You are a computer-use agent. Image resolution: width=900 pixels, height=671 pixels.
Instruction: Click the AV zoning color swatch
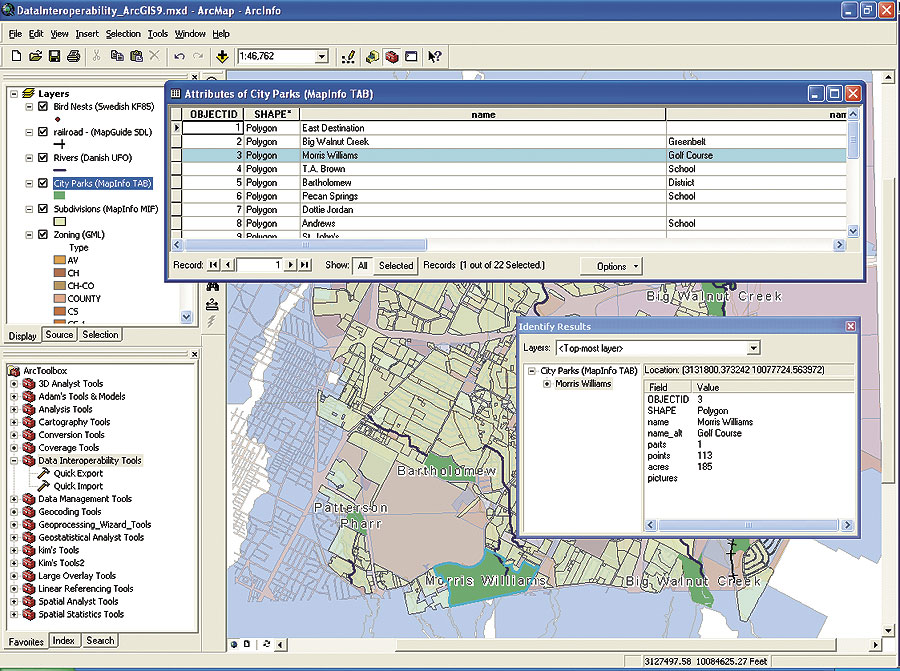59,260
